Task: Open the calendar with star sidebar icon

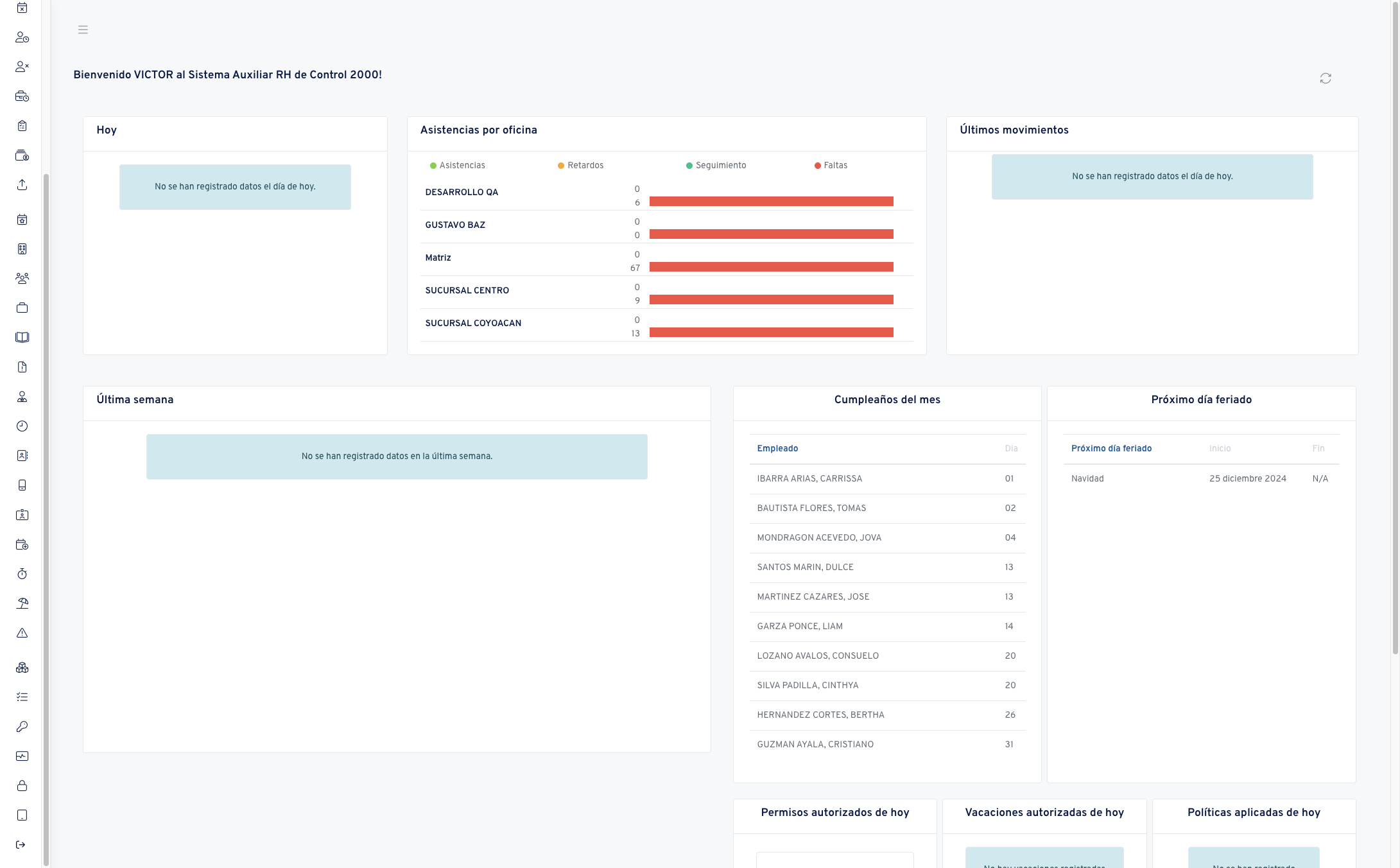Action: click(x=22, y=220)
